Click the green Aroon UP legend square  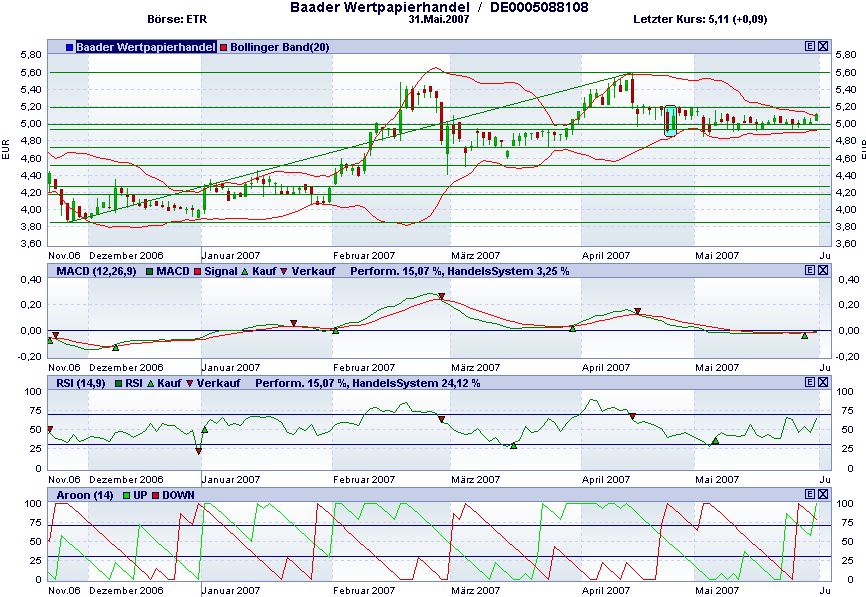coord(126,495)
